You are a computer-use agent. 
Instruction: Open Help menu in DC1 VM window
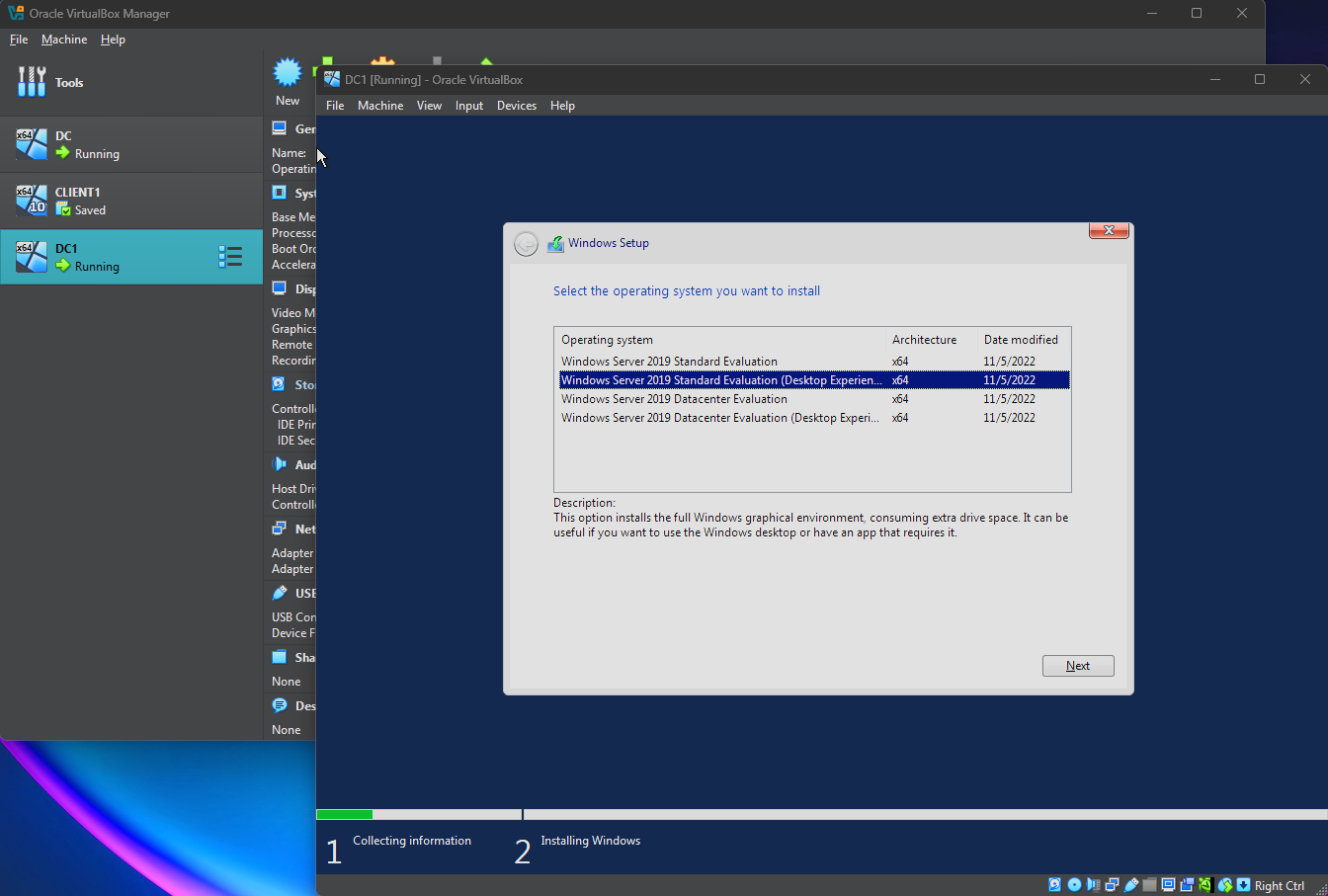(562, 106)
